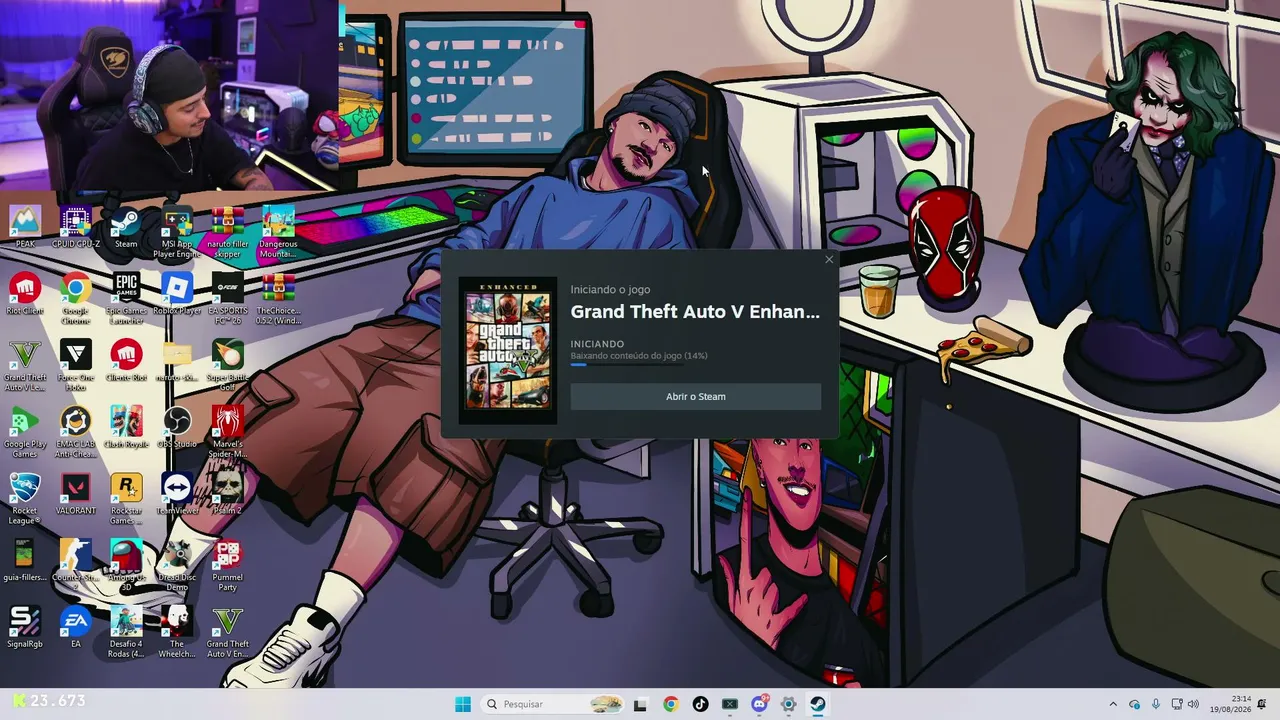Image resolution: width=1280 pixels, height=720 pixels.
Task: Launch EMAC LAB Anti-Cheat shortcut
Action: (x=75, y=432)
